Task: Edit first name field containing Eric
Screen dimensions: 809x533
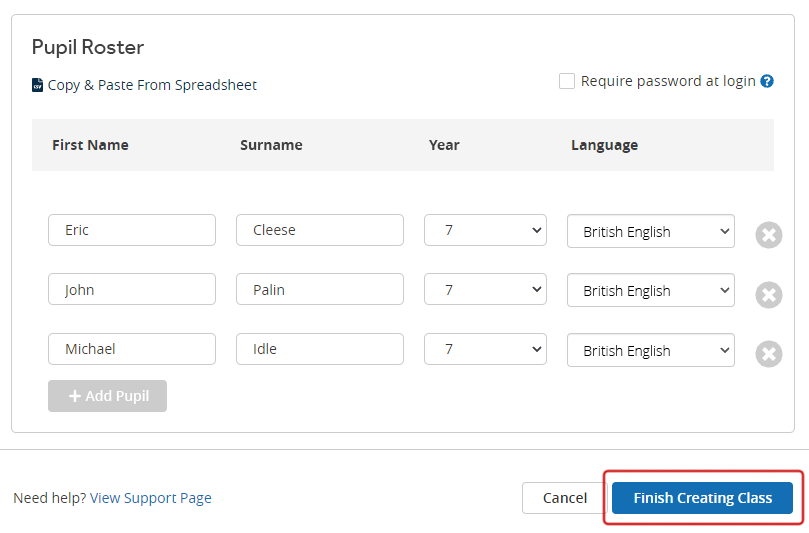Action: coord(132,230)
